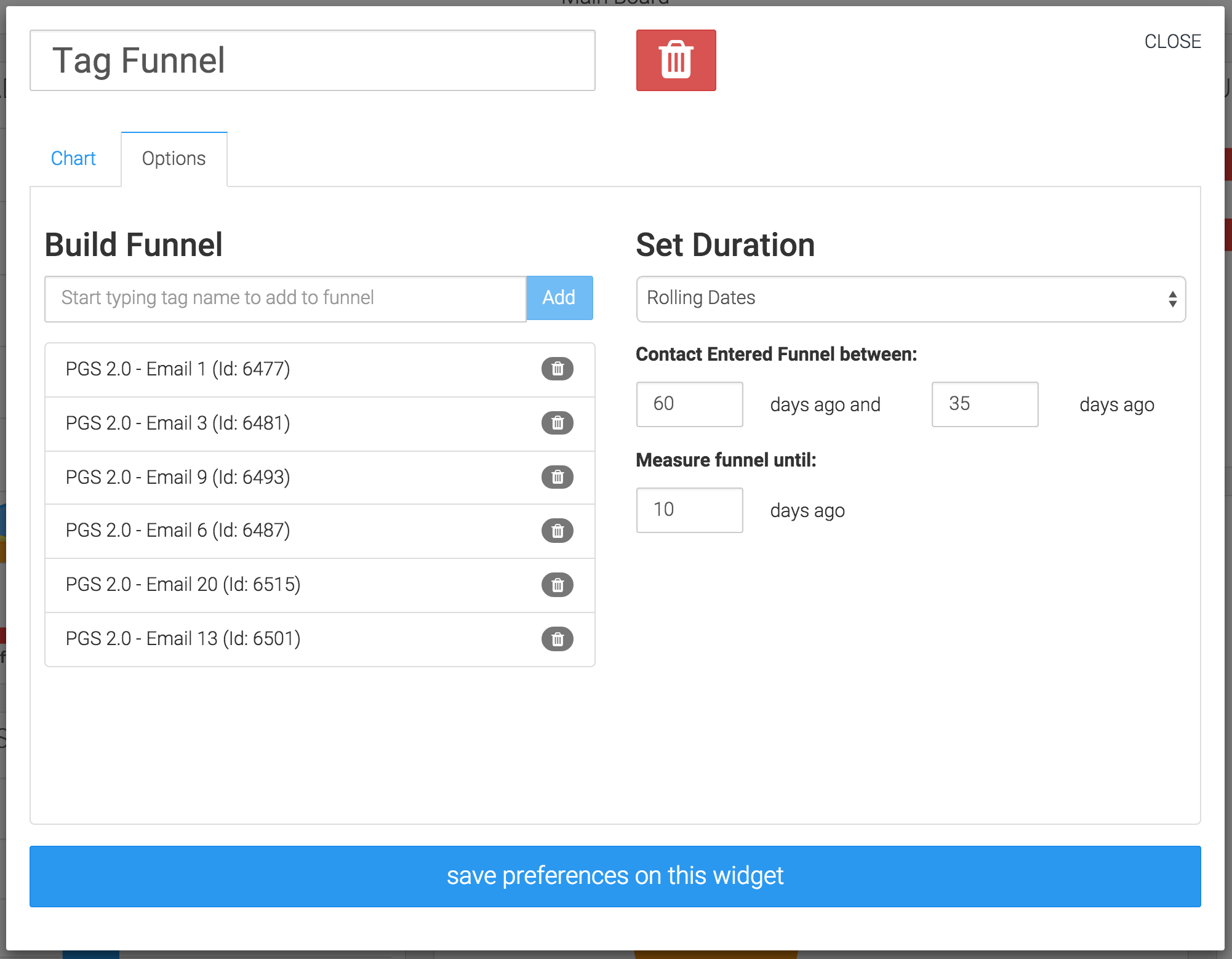
Task: Edit the measure funnel until 10 days field
Action: [x=689, y=510]
